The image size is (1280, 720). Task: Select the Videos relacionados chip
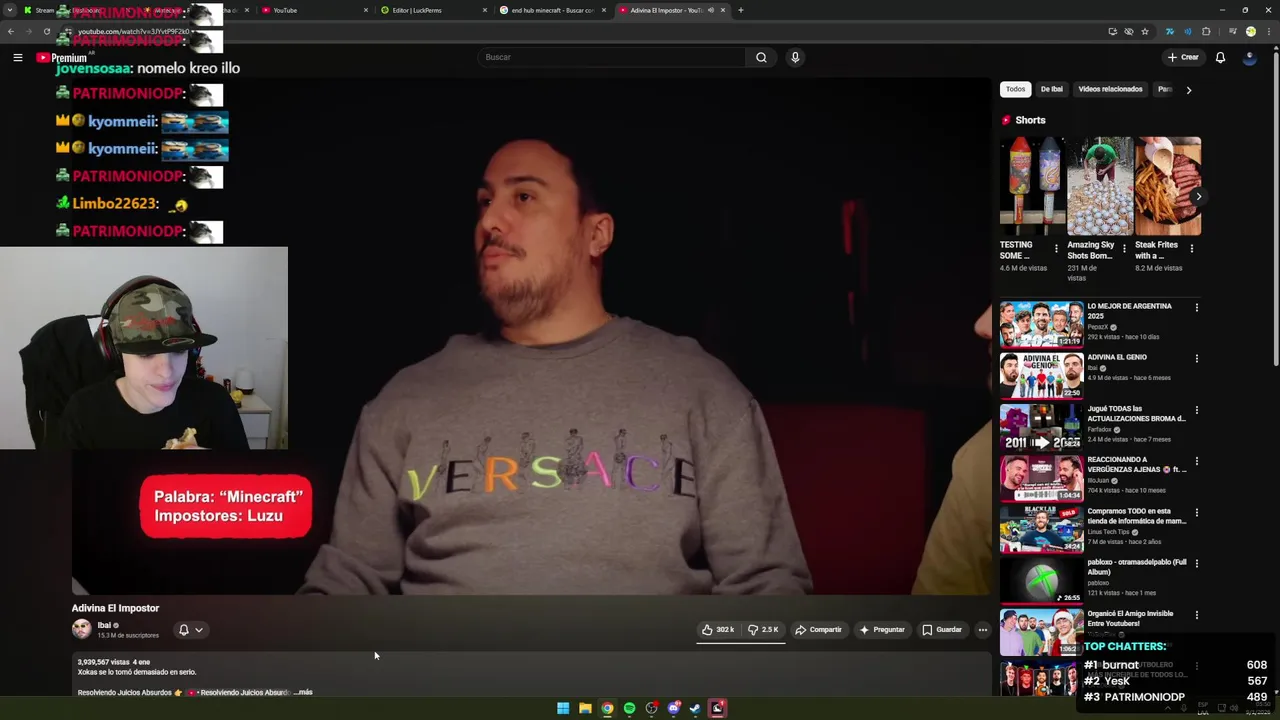click(1110, 89)
